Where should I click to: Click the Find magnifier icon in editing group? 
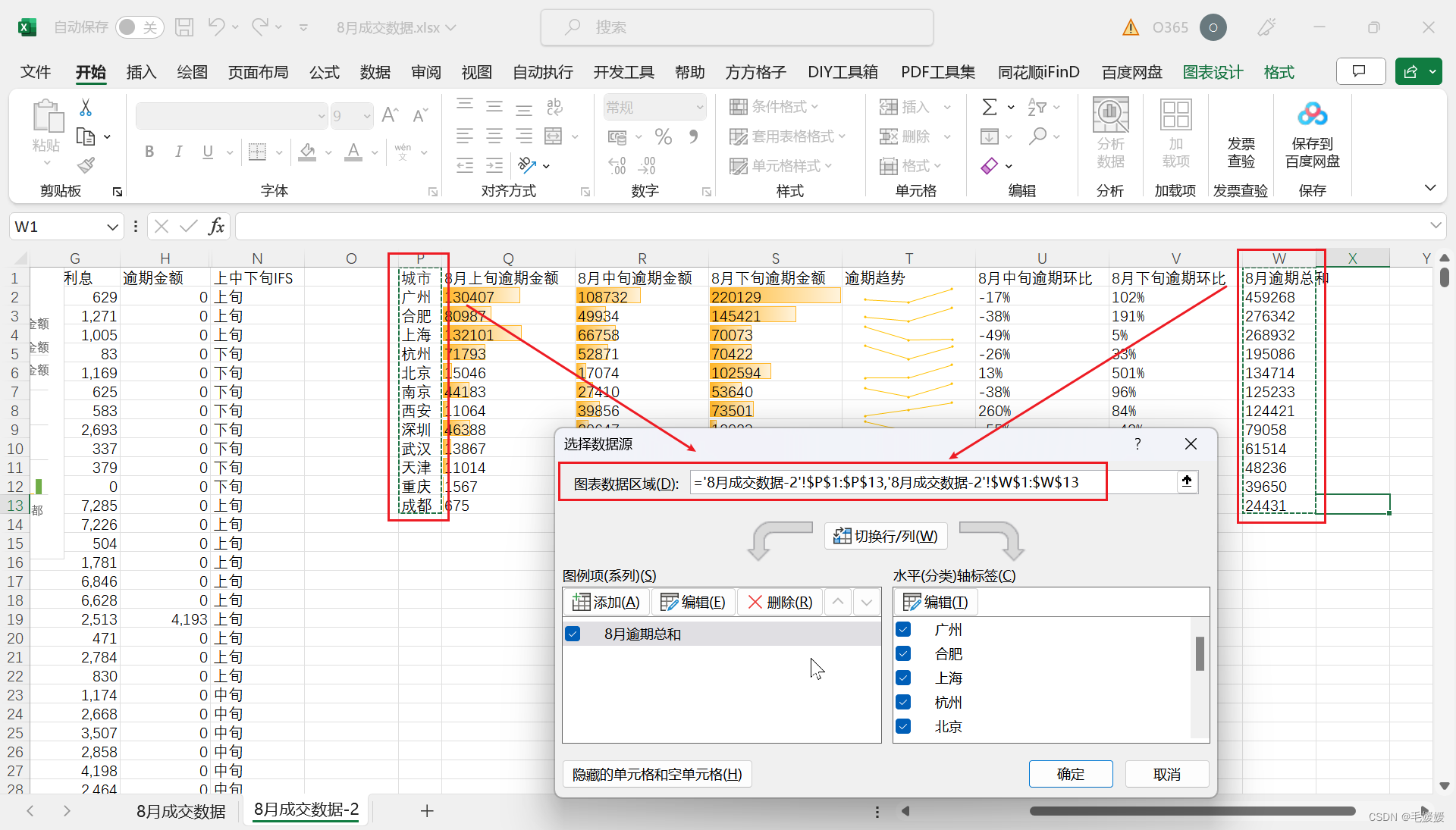(1038, 136)
